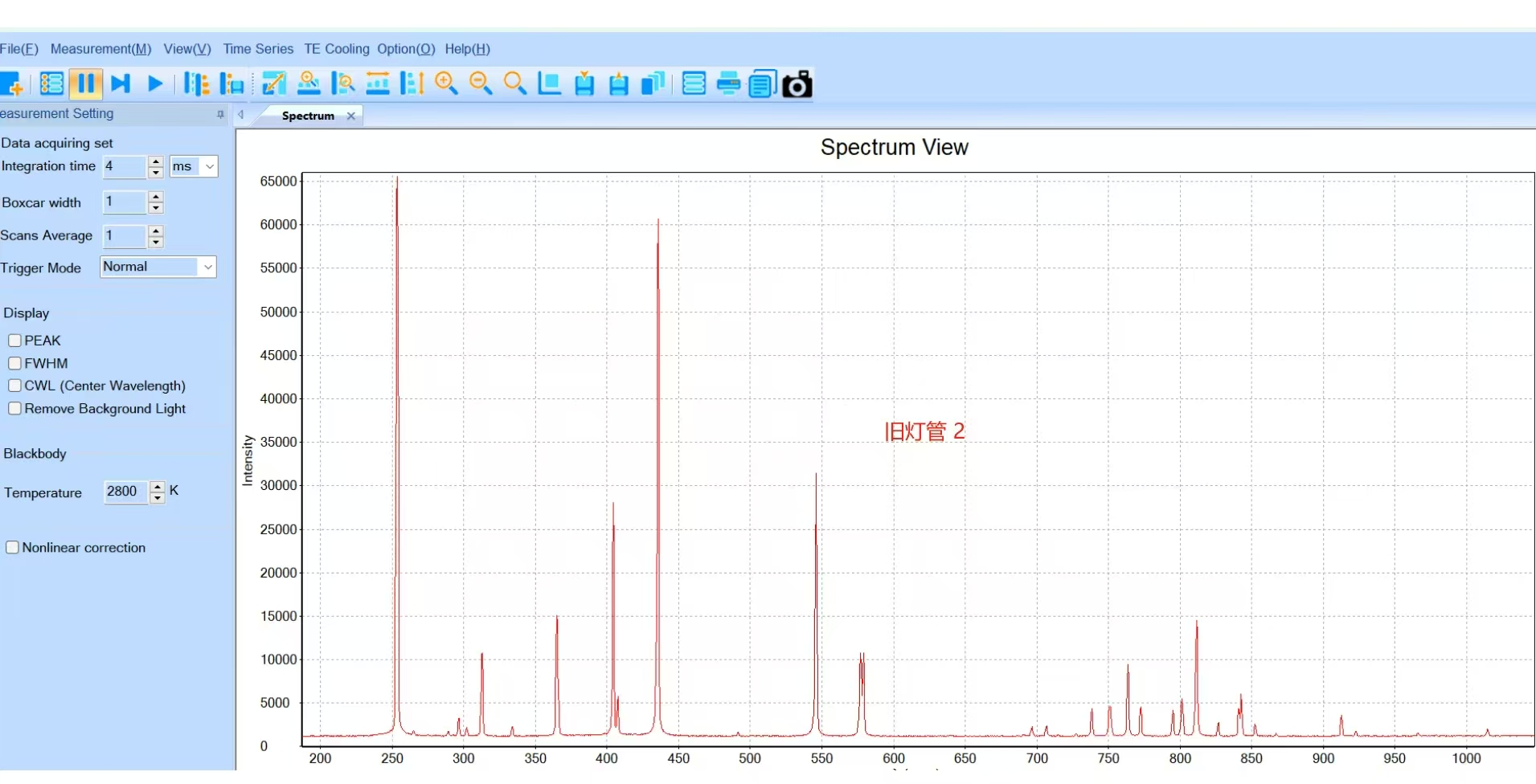The width and height of the screenshot is (1536, 784).
Task: Enable the PEAK display checkbox
Action: point(14,341)
